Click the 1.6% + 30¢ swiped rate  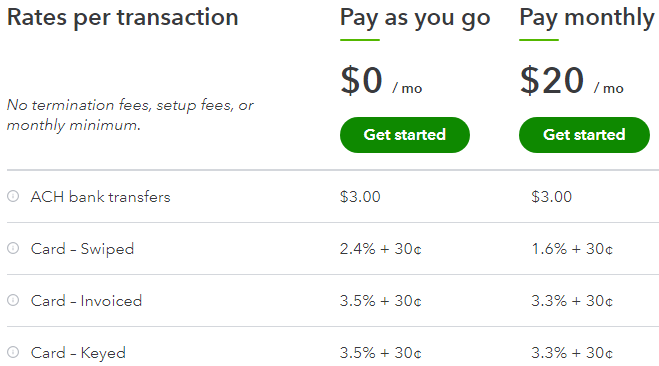point(572,249)
